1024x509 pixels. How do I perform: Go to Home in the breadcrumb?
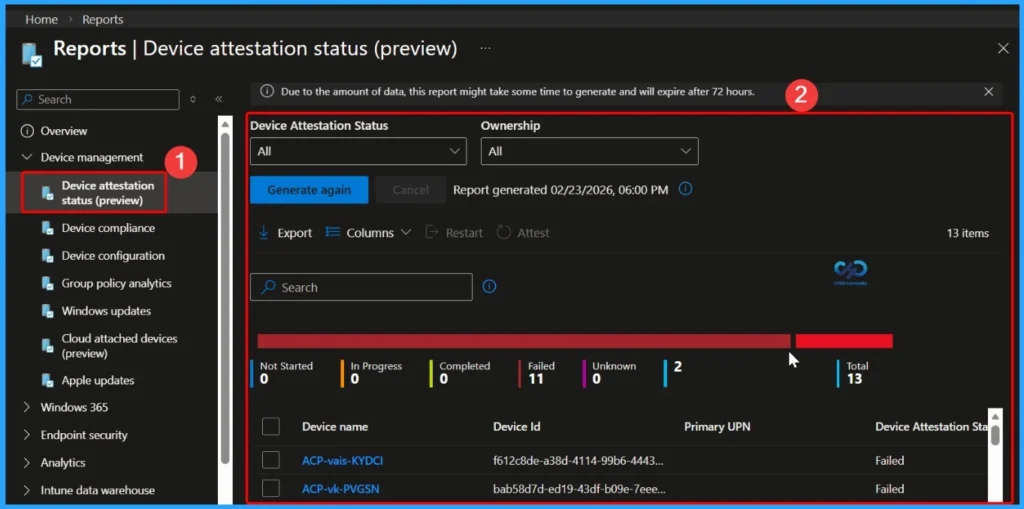tap(42, 20)
